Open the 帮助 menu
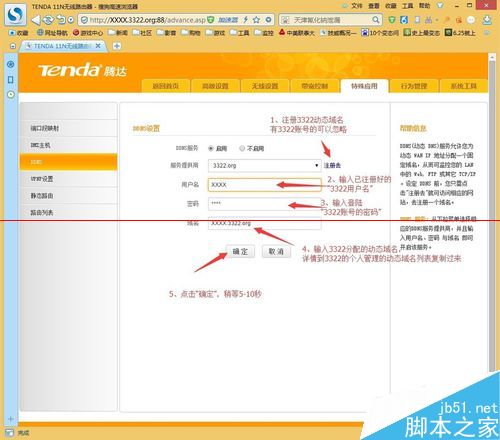This screenshot has width=500, height=440. (x=424, y=6)
